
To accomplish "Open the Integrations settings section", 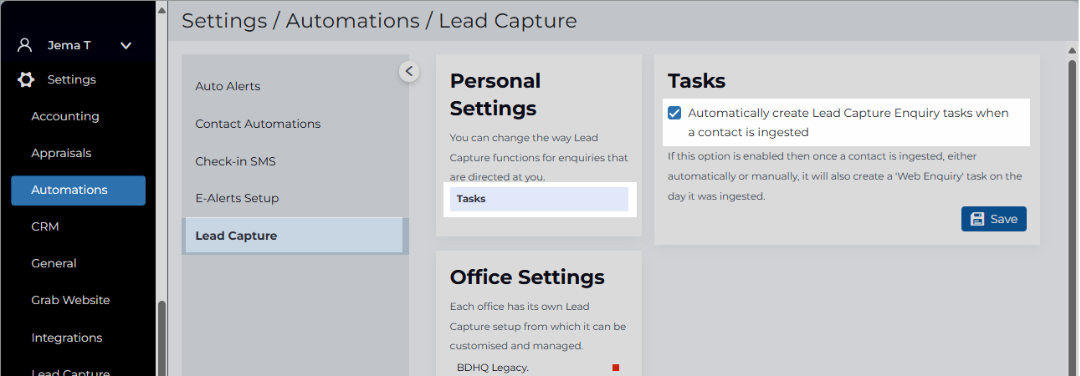I will [x=67, y=337].
